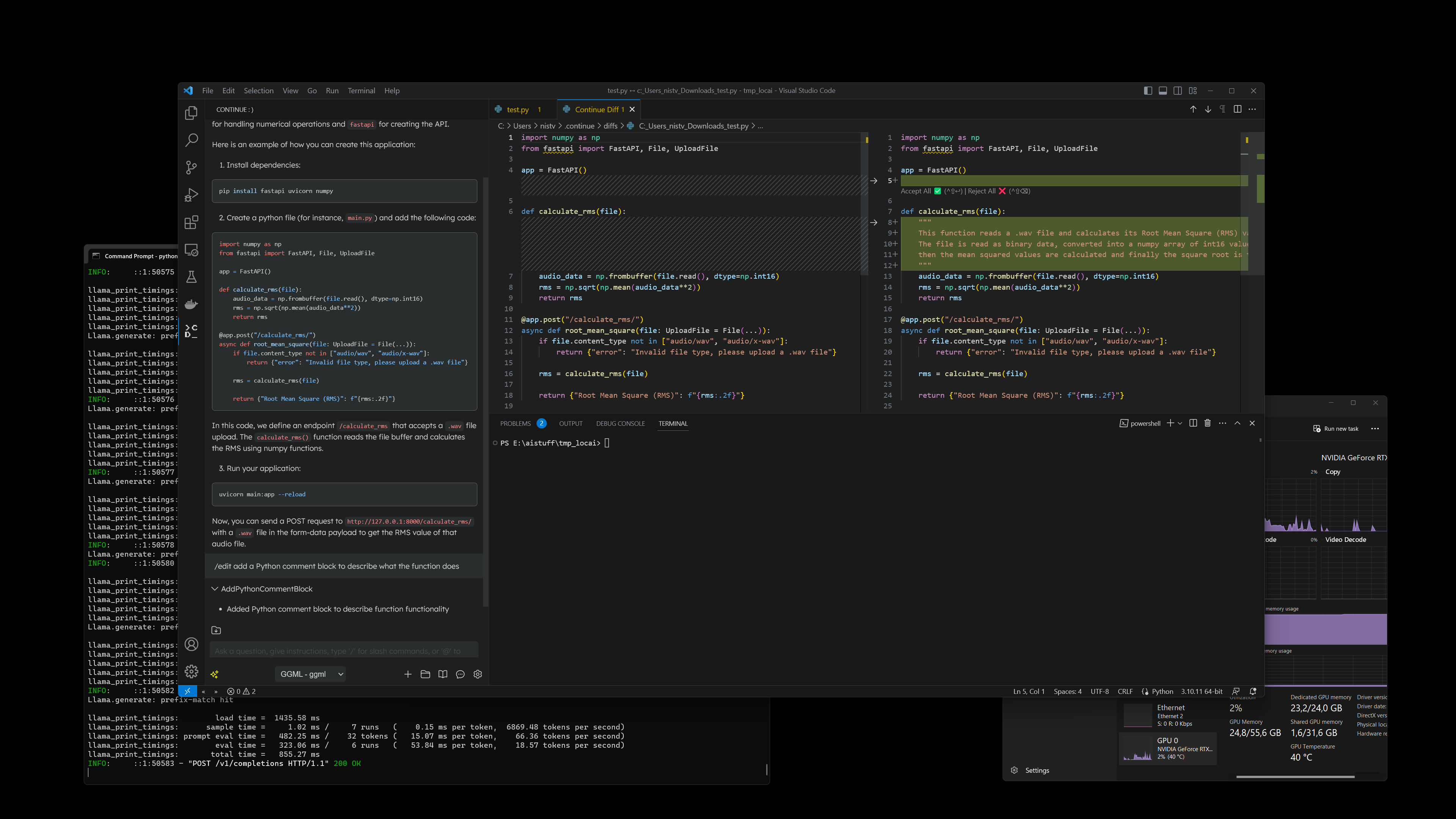The width and height of the screenshot is (1456, 819).
Task: Toggle whitespace trimming pilcrow in diff
Action: (x=1222, y=110)
